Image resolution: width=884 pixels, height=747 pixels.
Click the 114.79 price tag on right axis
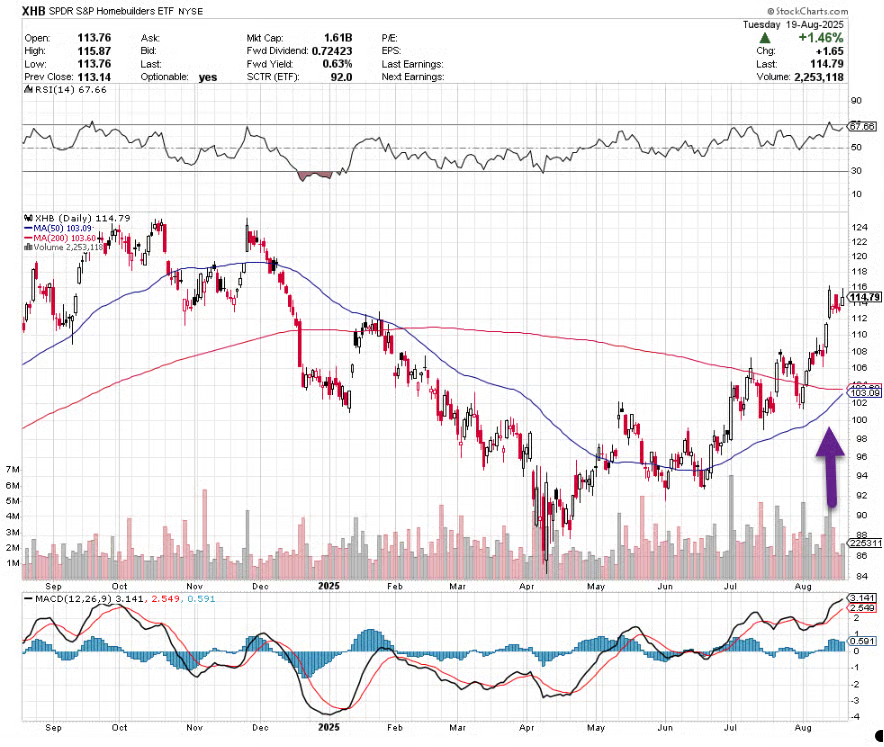[865, 297]
